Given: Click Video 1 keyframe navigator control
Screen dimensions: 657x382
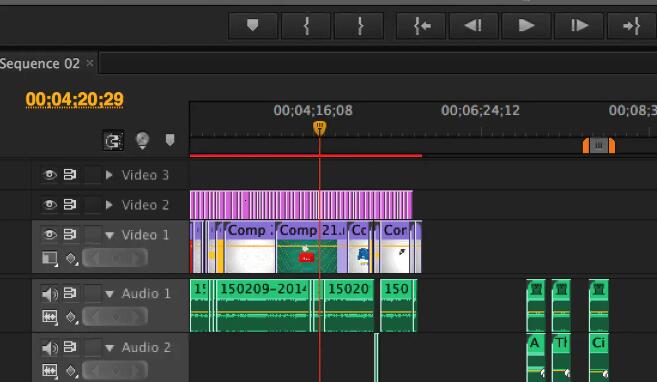Looking at the screenshot, I should coord(115,258).
